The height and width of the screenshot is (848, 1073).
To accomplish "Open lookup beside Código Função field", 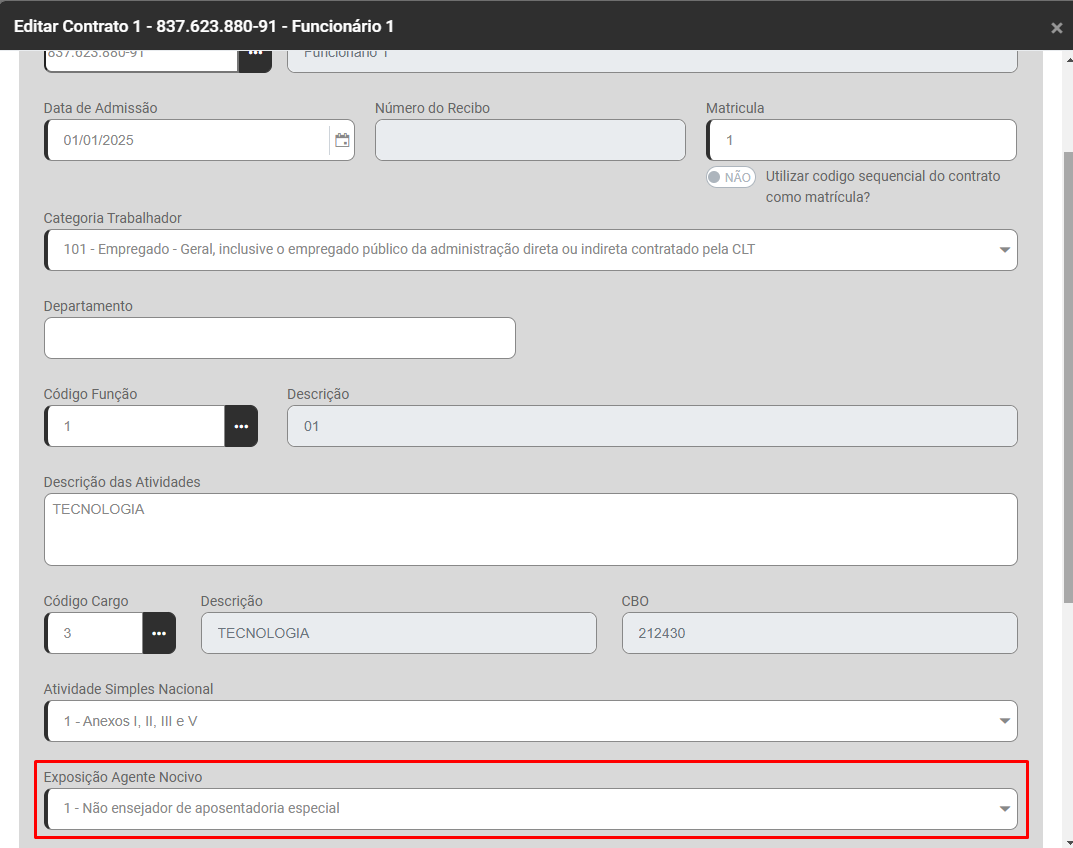I will (241, 426).
